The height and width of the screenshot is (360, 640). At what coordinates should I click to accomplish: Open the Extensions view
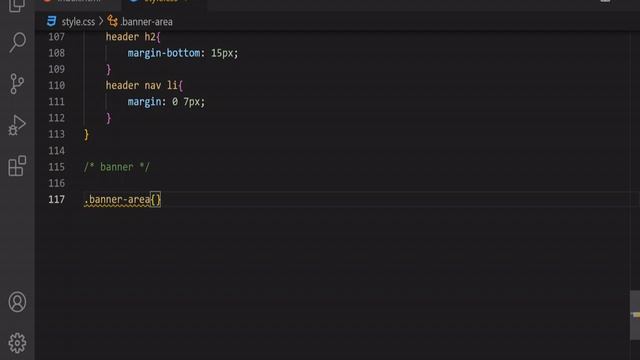click(17, 166)
